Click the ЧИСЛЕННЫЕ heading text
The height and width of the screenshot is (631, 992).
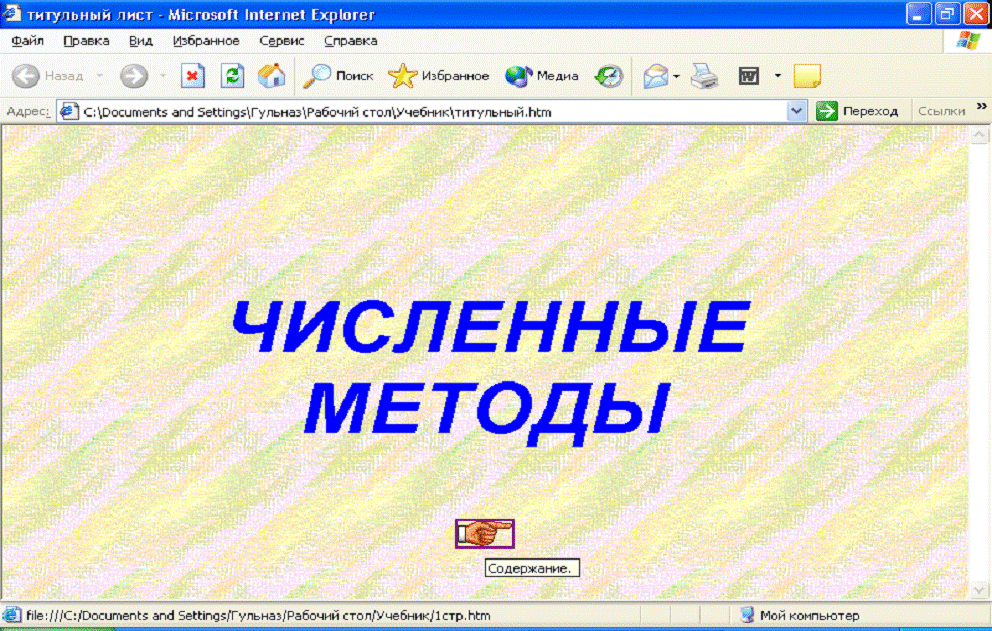coord(492,328)
